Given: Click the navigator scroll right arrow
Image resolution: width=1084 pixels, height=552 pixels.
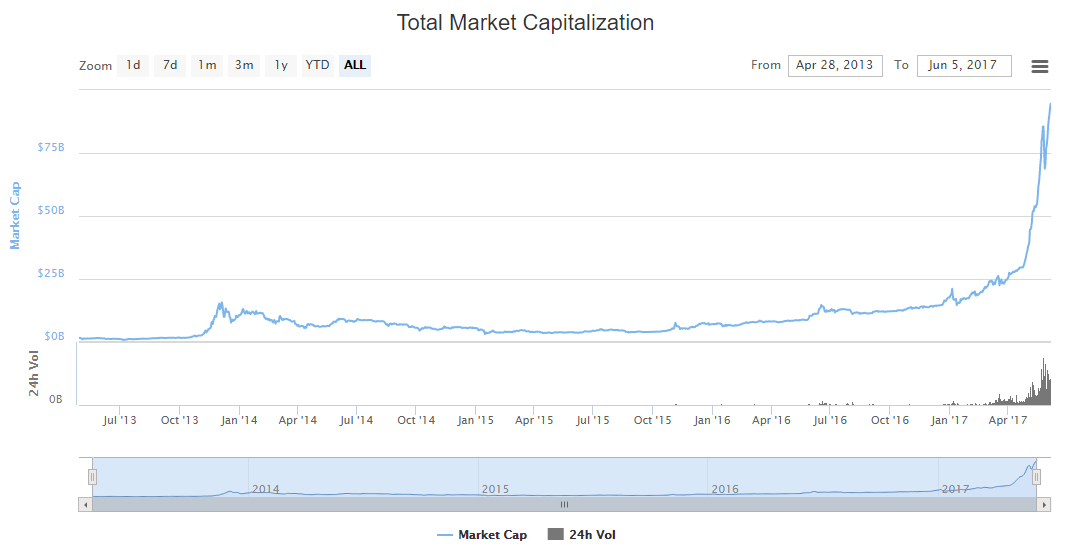Looking at the screenshot, I should [x=1045, y=505].
